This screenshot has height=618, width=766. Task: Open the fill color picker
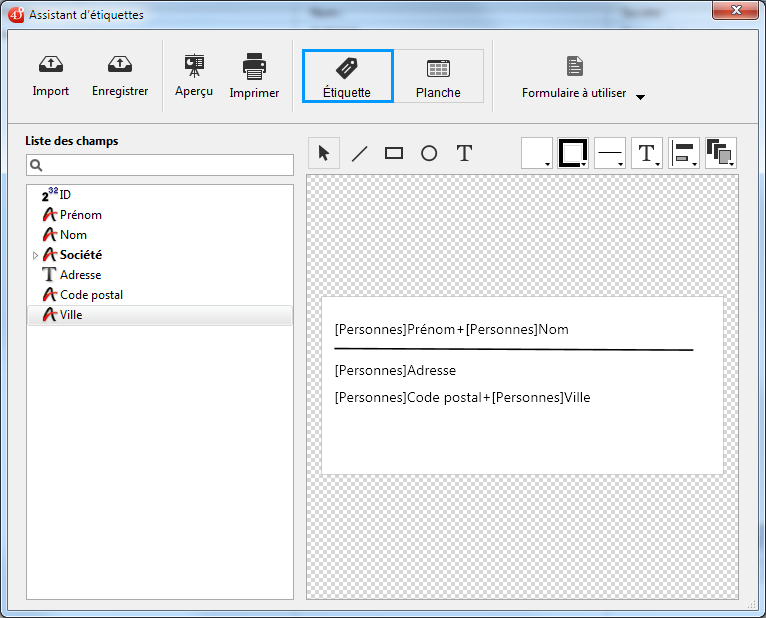[537, 153]
